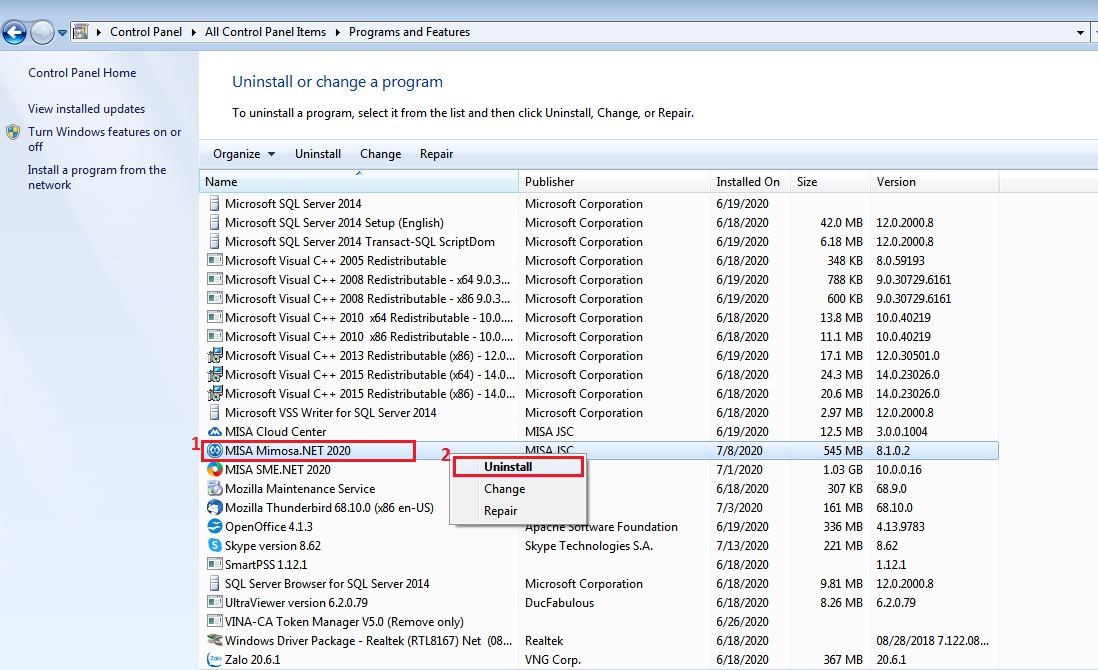The image size is (1098, 670).
Task: Click UltraViewer version 6.2.0.79 icon
Action: click(x=214, y=602)
